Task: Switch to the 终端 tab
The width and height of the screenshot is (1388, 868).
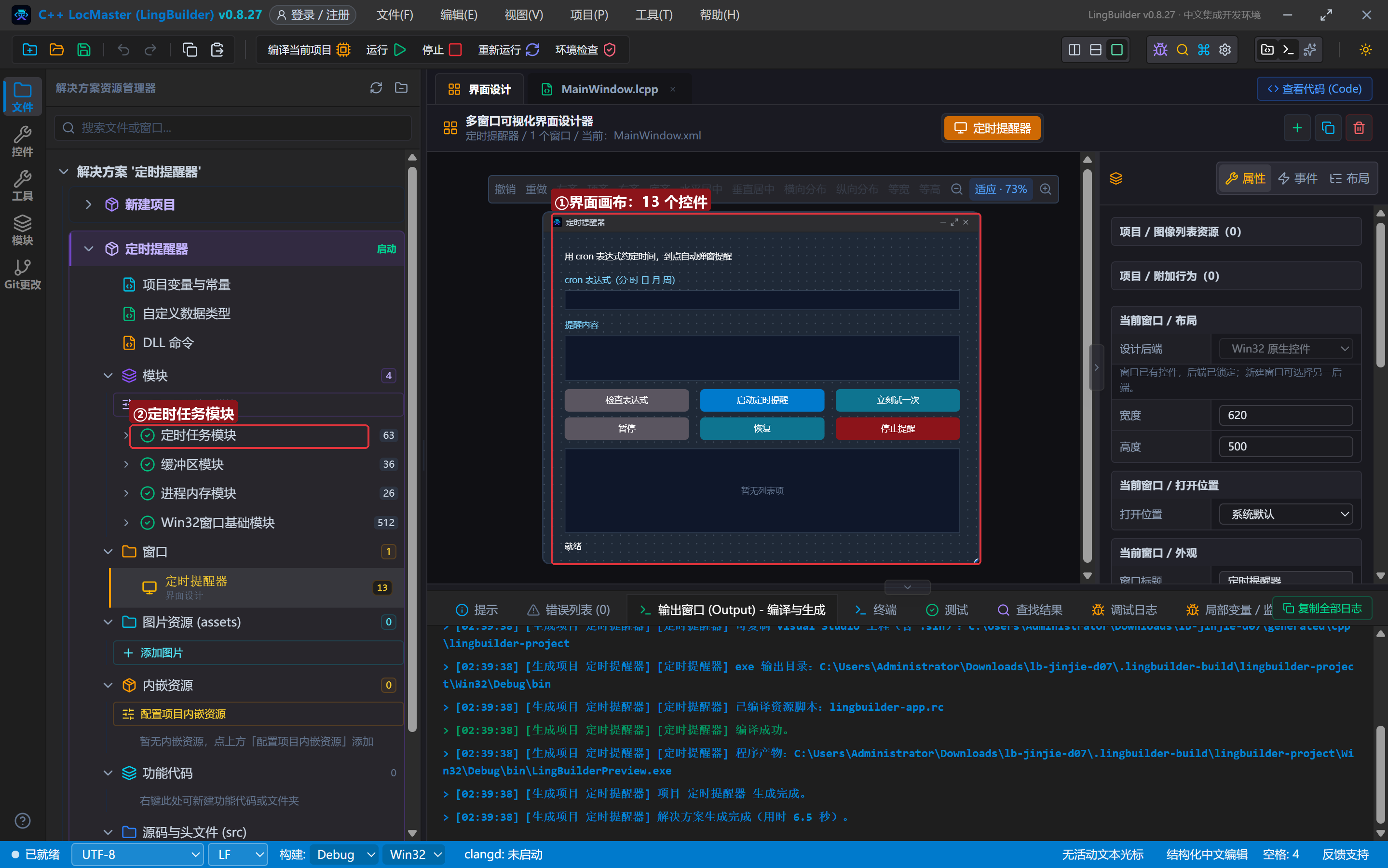Action: [875, 610]
